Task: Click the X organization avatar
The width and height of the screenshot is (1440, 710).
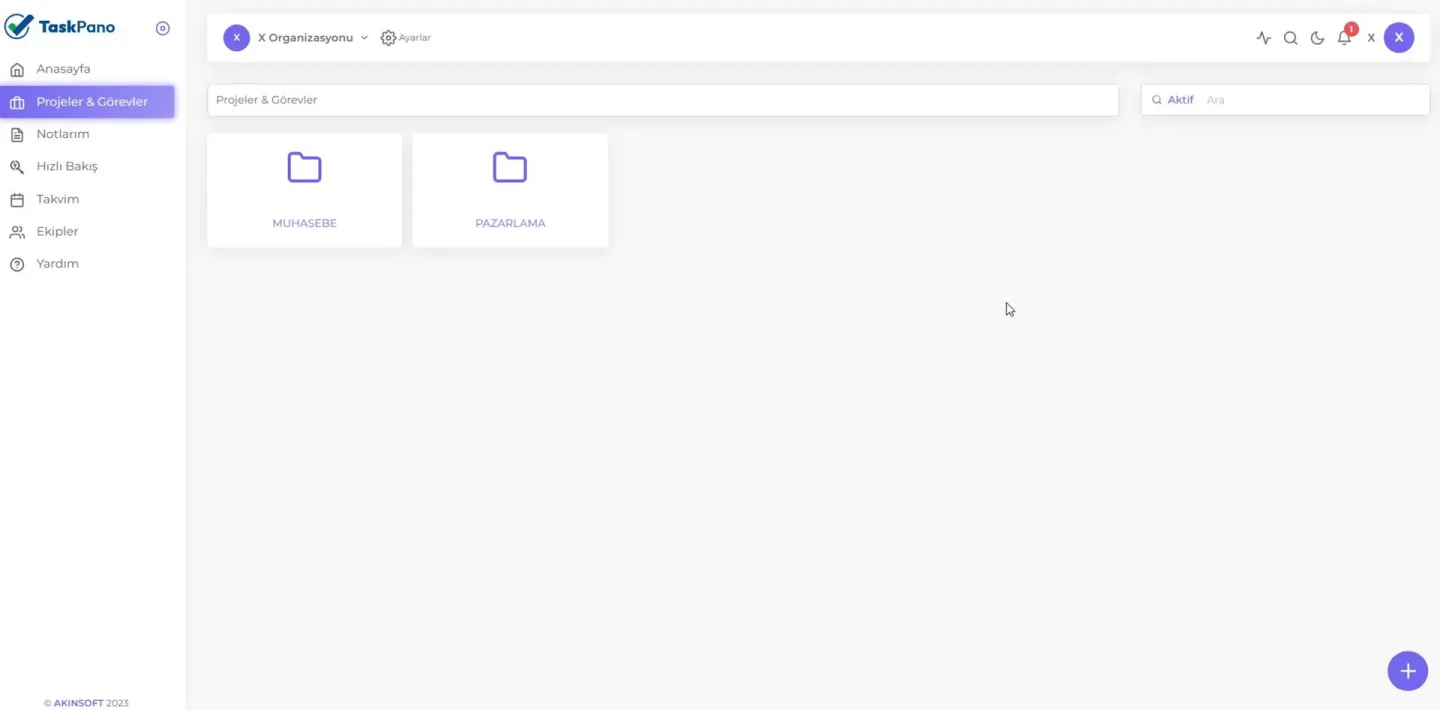Action: [x=236, y=38]
